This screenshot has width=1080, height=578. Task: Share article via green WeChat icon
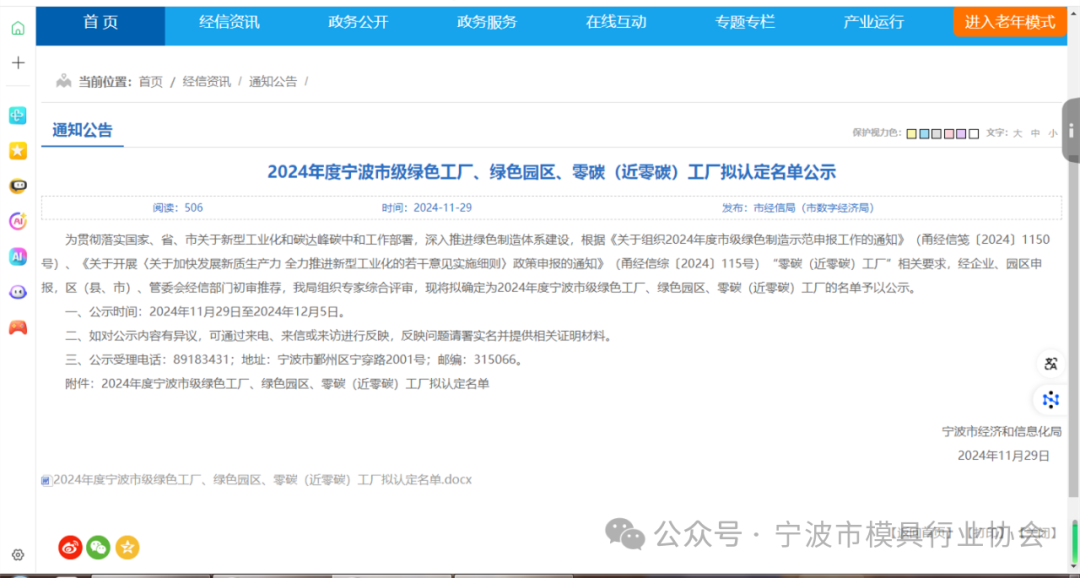(x=98, y=547)
